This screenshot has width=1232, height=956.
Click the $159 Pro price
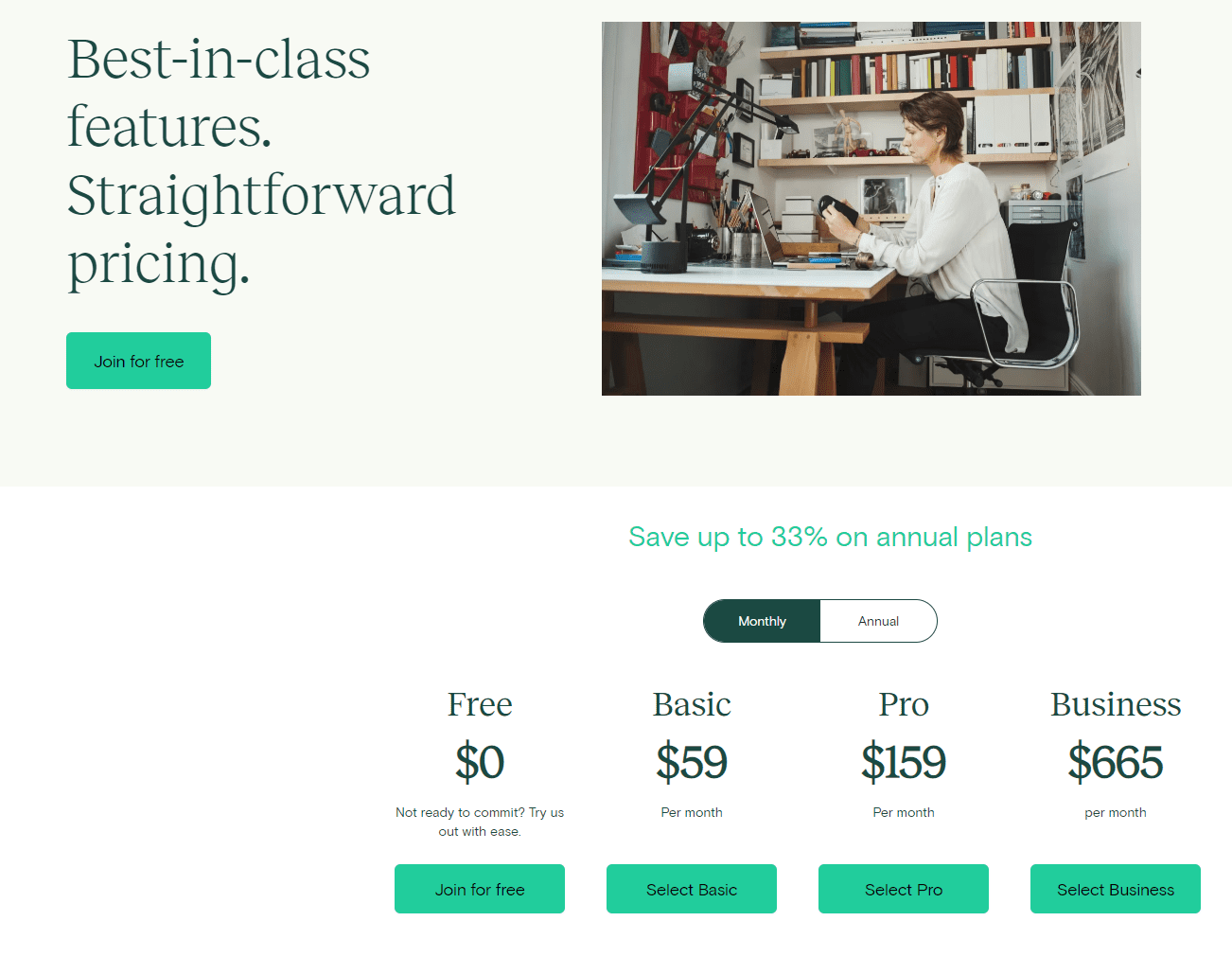pos(903,763)
